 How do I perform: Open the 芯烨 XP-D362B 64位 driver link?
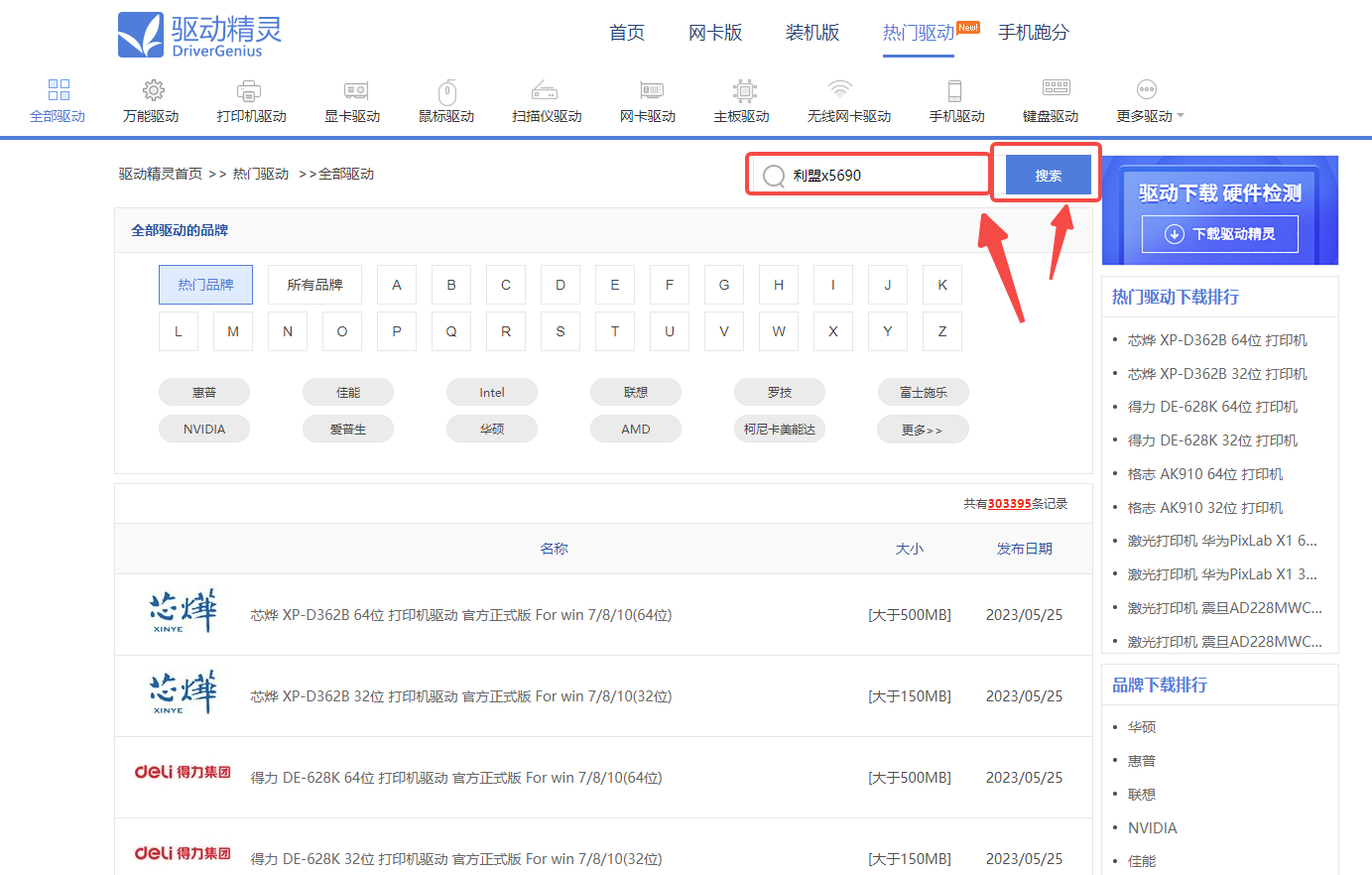(x=460, y=615)
